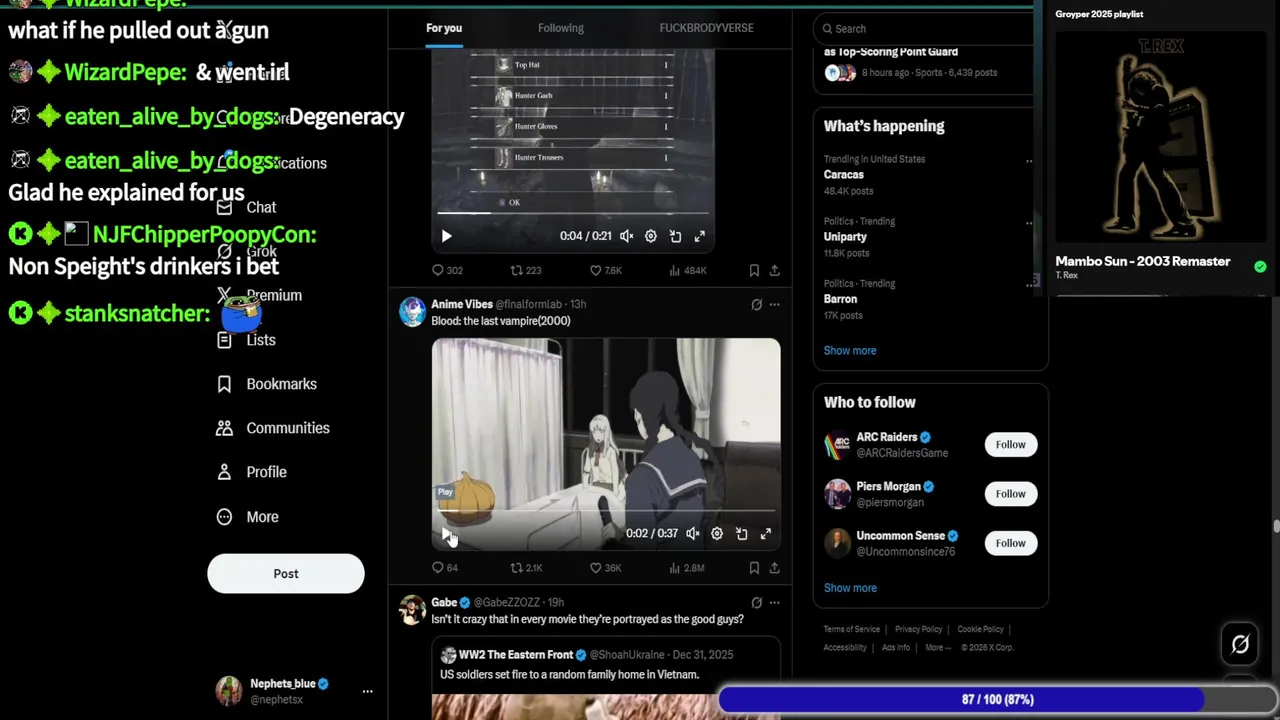
Task: Open options for Caracas trend
Action: 1028,160
